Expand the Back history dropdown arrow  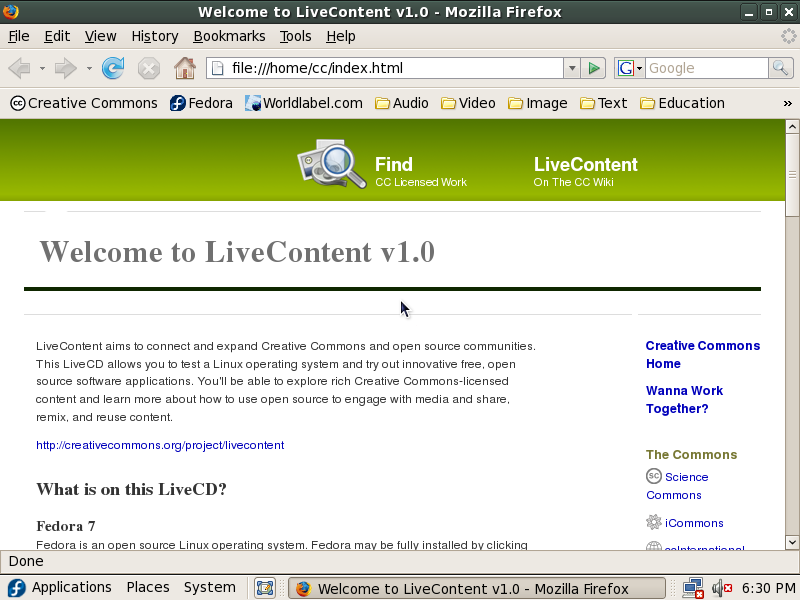point(42,68)
